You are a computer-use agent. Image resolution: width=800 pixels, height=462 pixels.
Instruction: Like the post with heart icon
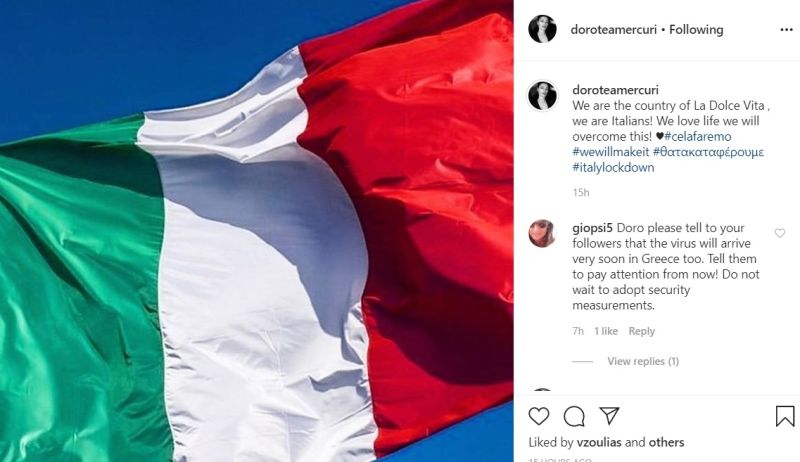click(x=539, y=416)
